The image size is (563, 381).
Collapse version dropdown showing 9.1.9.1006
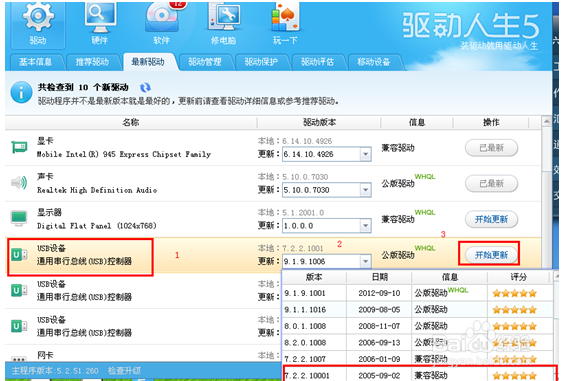click(365, 261)
